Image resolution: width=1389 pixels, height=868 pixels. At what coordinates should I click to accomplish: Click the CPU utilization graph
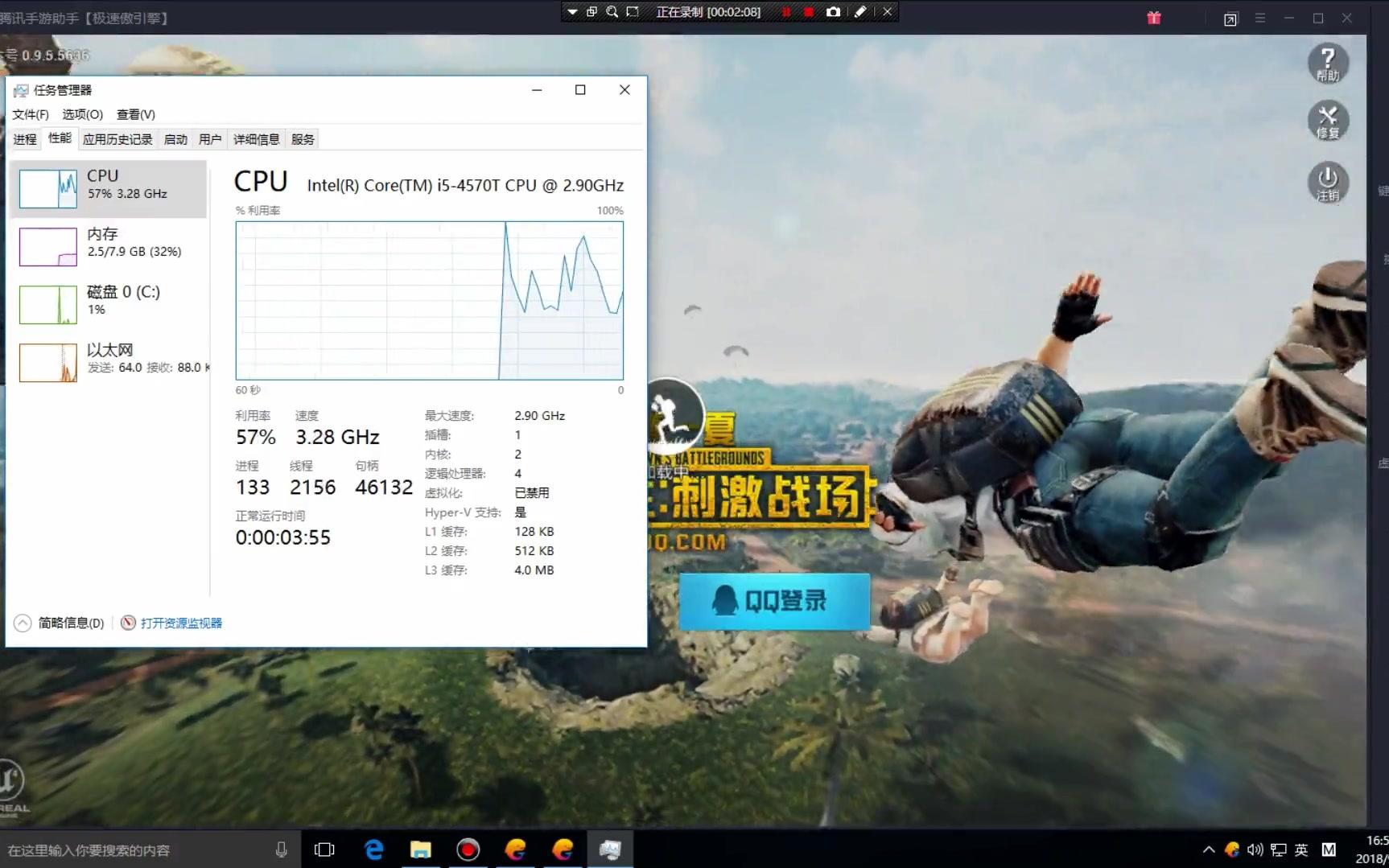[429, 300]
